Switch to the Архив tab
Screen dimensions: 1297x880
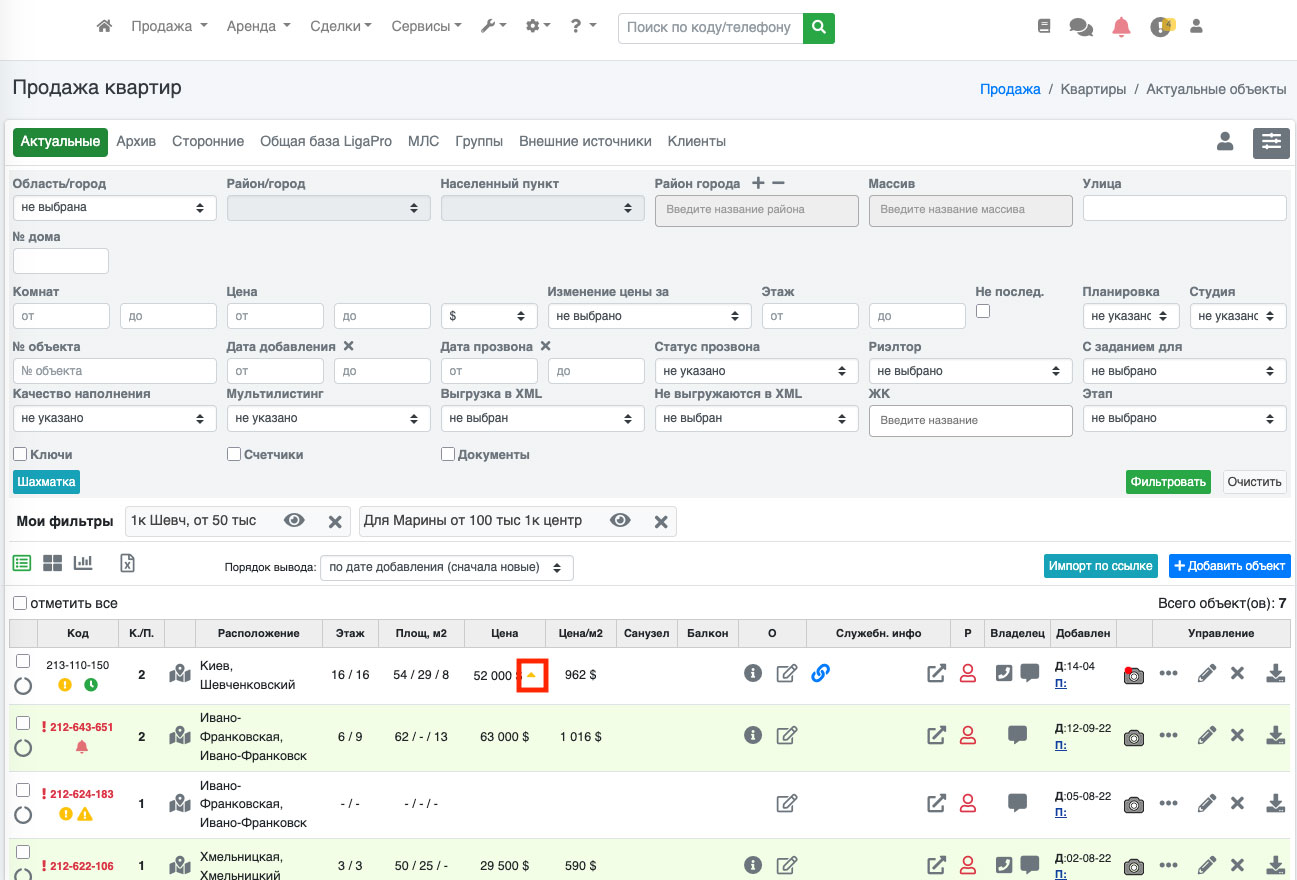point(136,142)
